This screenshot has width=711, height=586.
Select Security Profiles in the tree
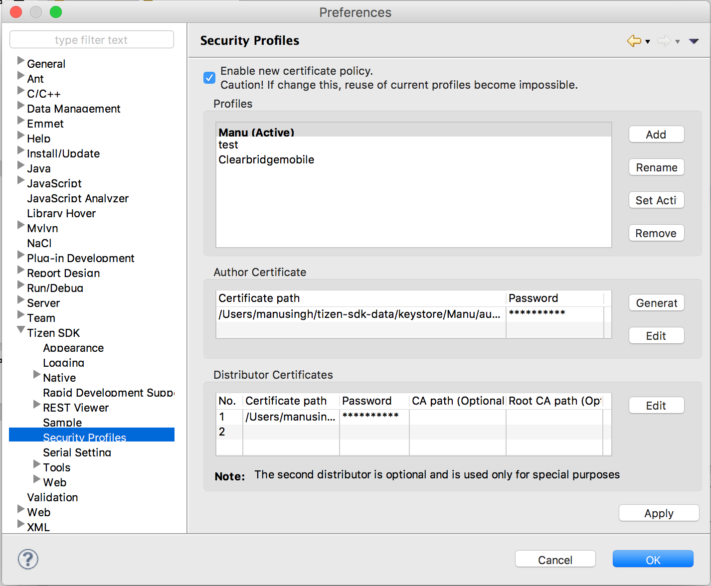point(84,437)
